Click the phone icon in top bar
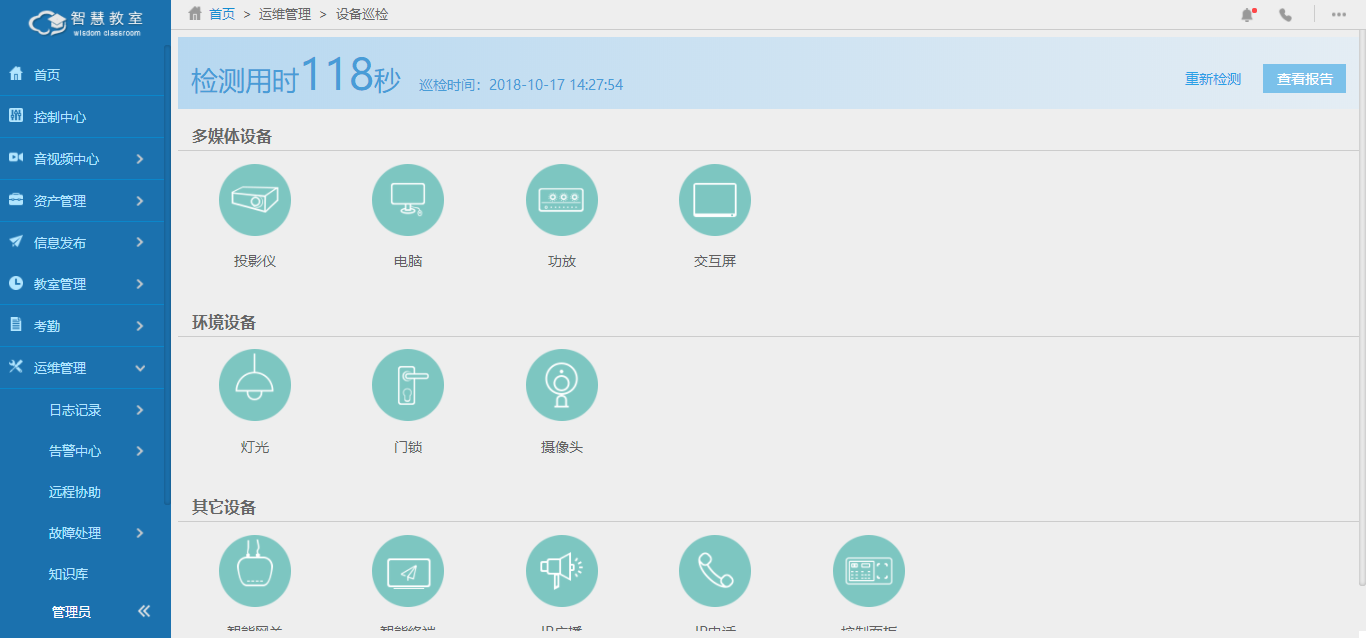The width and height of the screenshot is (1366, 638). [1285, 15]
